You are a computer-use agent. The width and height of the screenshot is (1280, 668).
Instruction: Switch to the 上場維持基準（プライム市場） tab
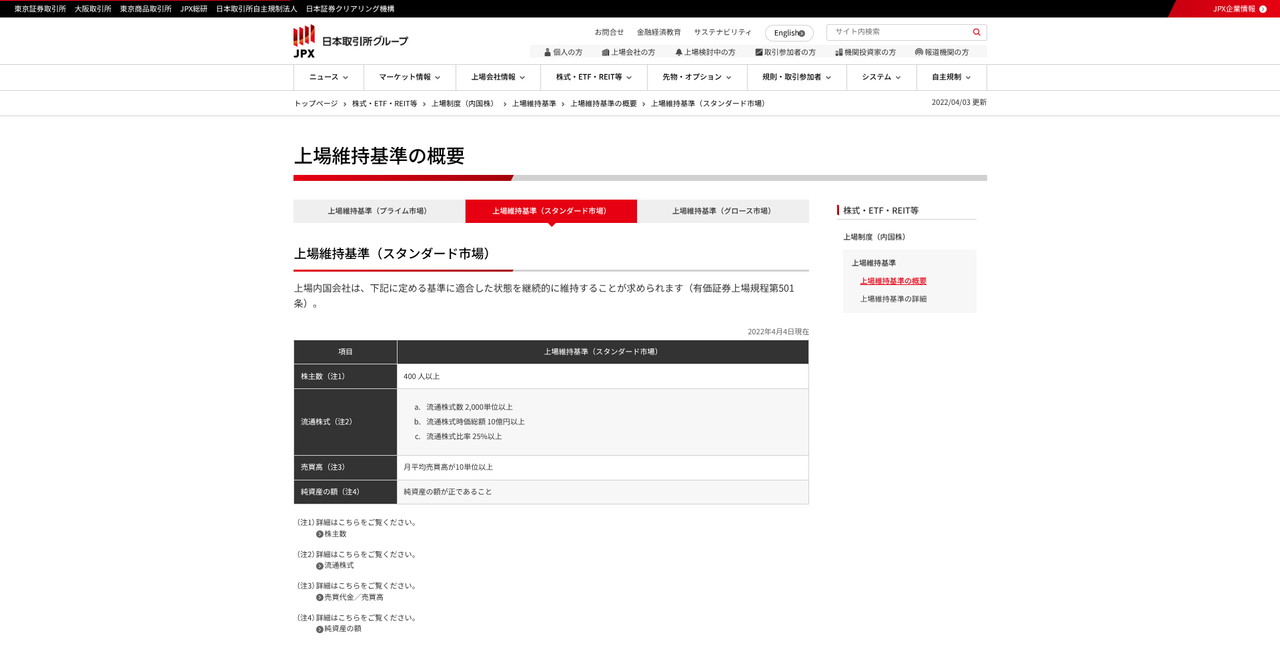point(378,211)
